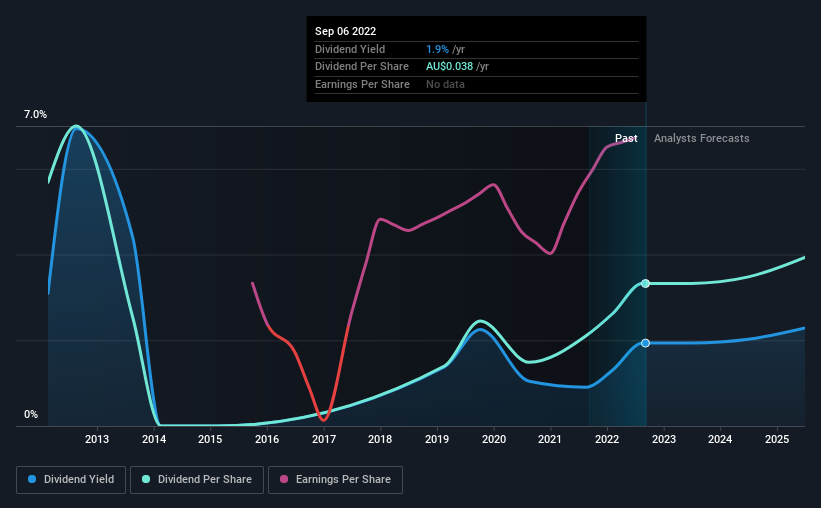Click the Past region label
The image size is (821, 508).
tap(626, 138)
